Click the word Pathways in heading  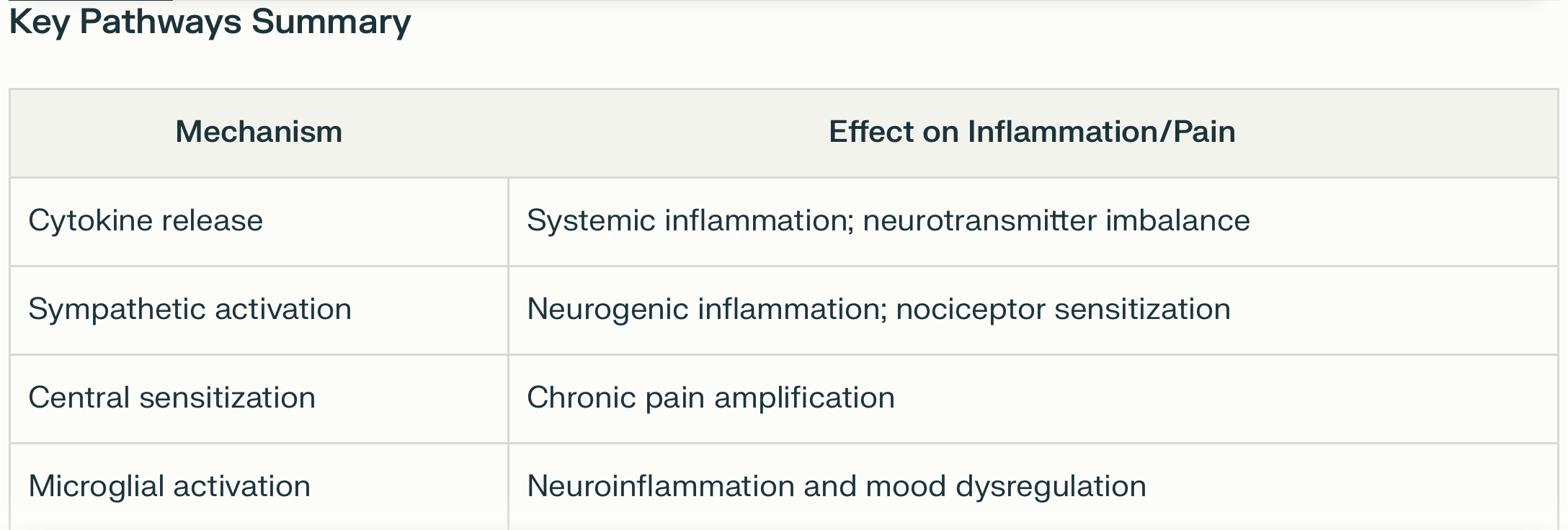coord(161,22)
